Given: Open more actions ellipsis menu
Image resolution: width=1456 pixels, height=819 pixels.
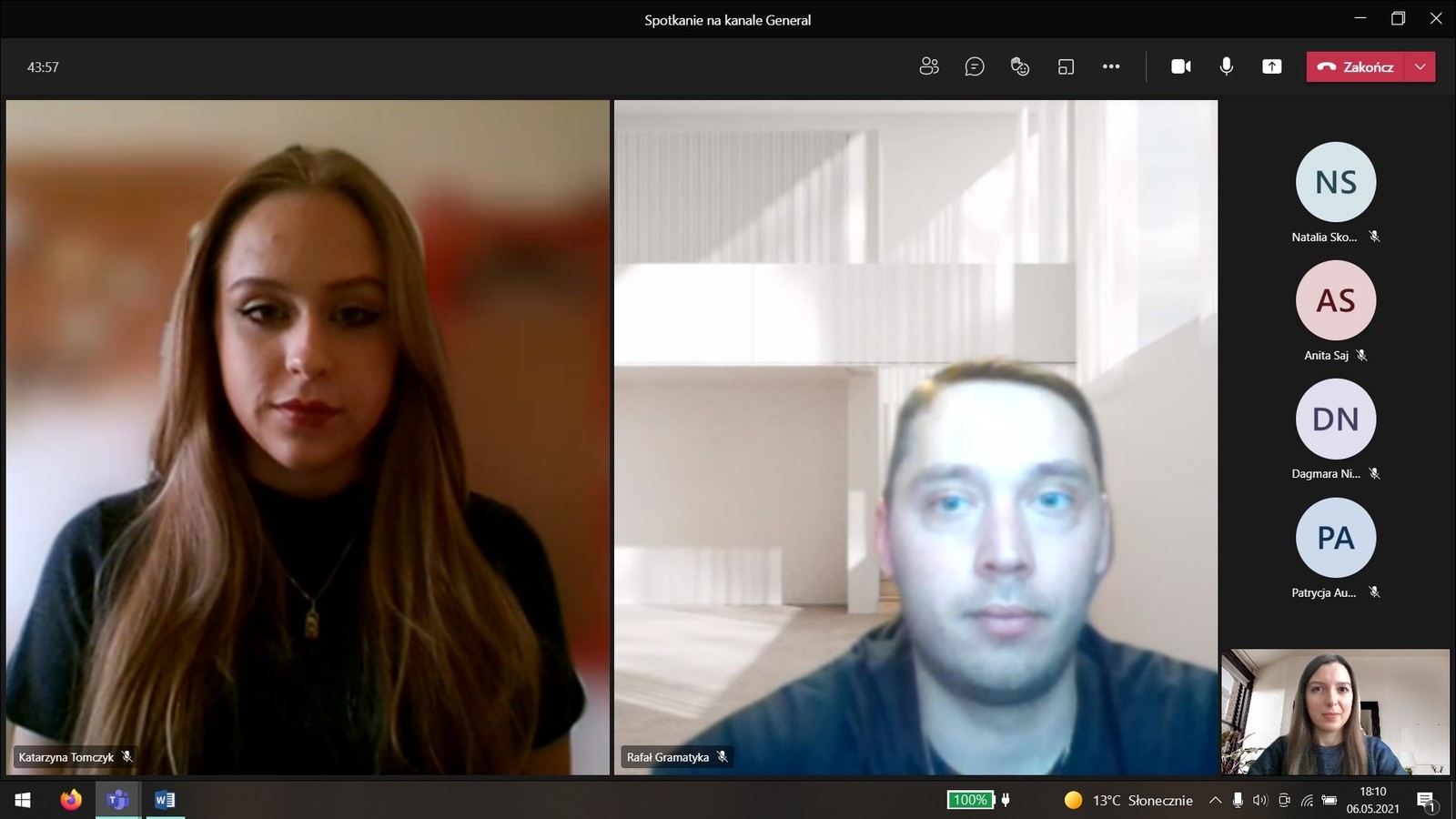Looking at the screenshot, I should click(1111, 66).
